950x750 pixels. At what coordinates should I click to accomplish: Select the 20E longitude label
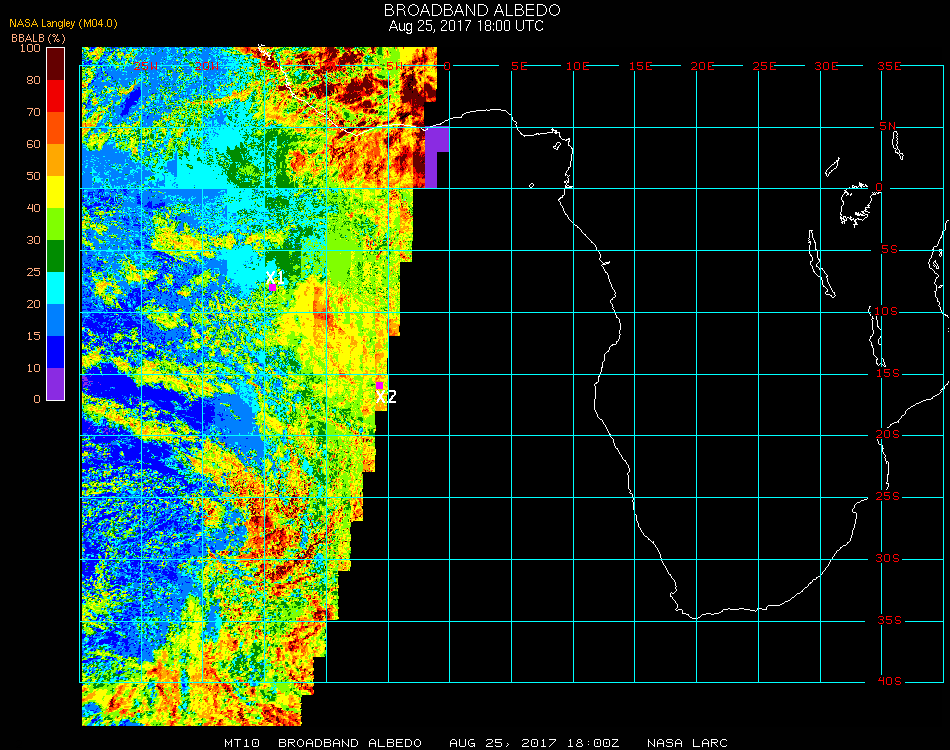point(703,65)
